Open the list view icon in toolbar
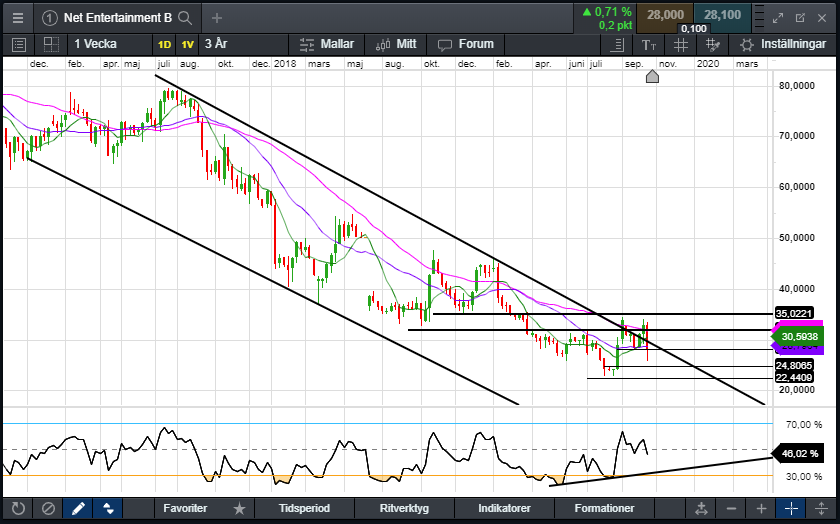 coord(19,44)
